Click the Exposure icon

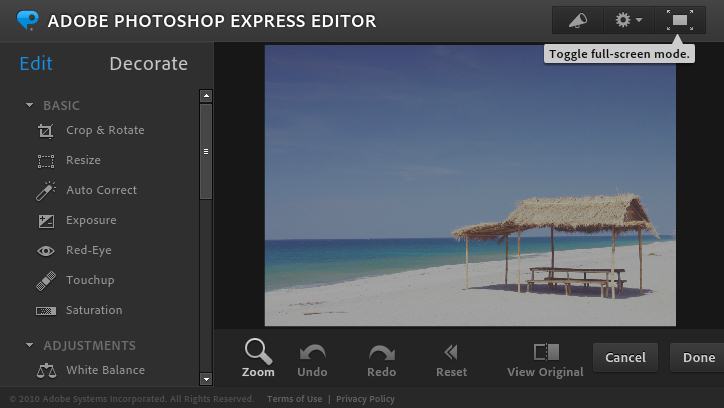pyautogui.click(x=46, y=221)
